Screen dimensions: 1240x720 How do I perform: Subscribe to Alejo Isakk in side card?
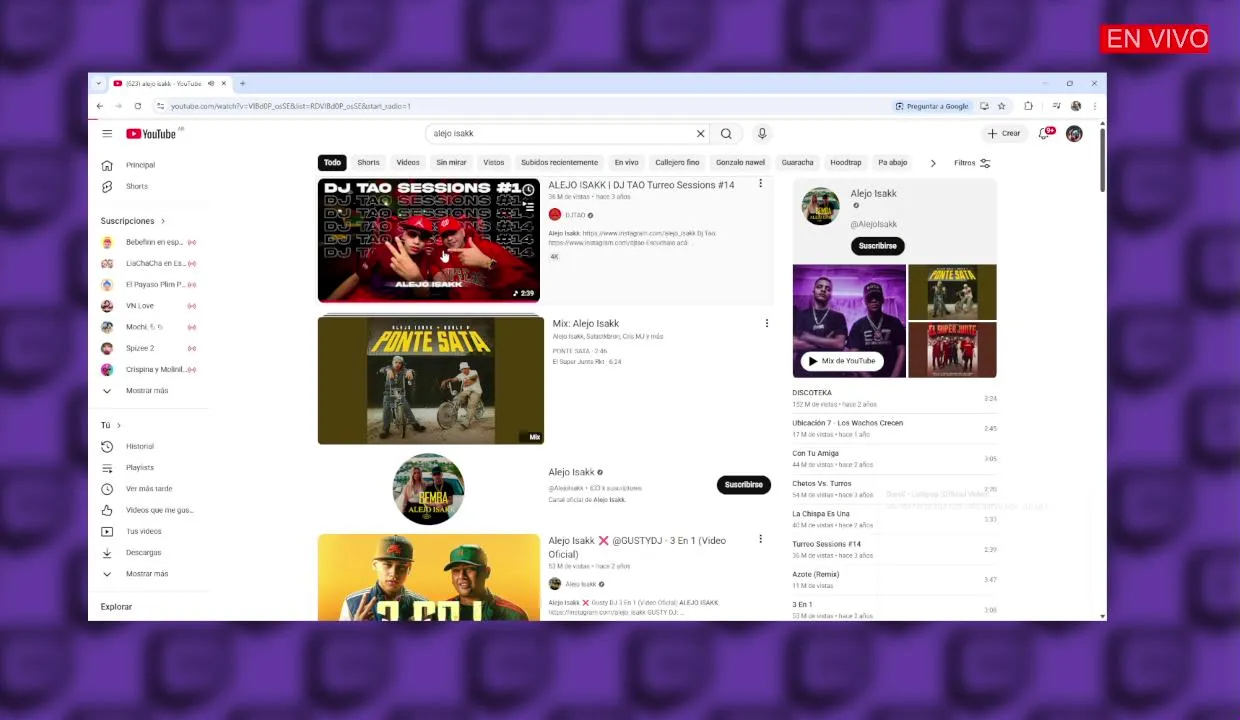(878, 246)
